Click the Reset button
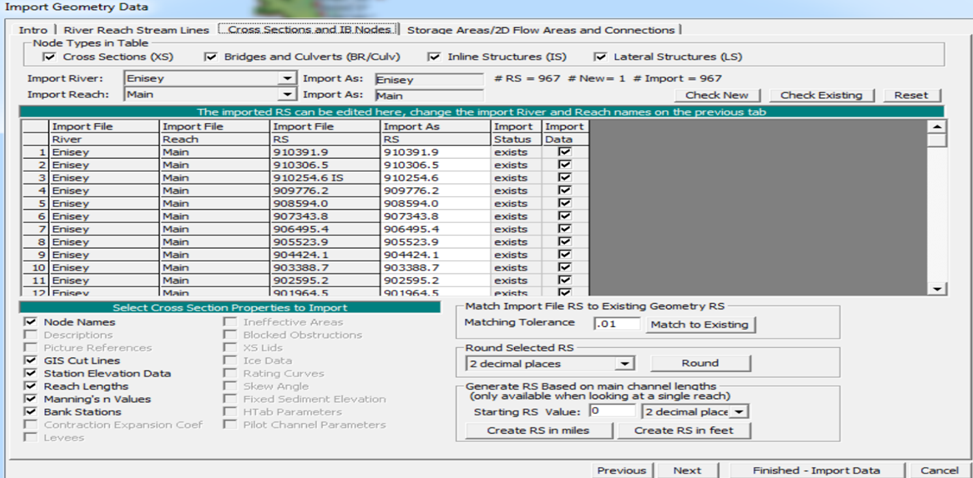The image size is (973, 478). [910, 95]
